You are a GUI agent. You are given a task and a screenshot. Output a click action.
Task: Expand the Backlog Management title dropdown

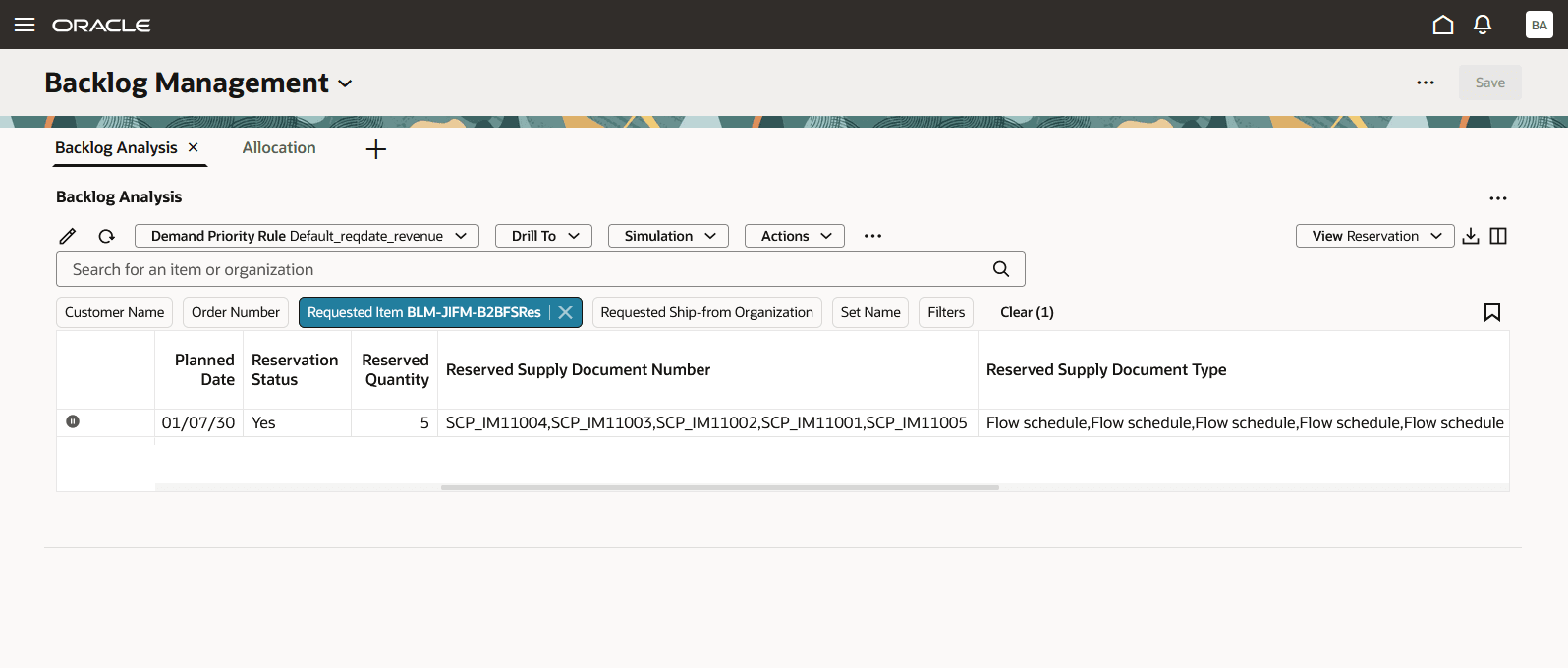pos(345,83)
